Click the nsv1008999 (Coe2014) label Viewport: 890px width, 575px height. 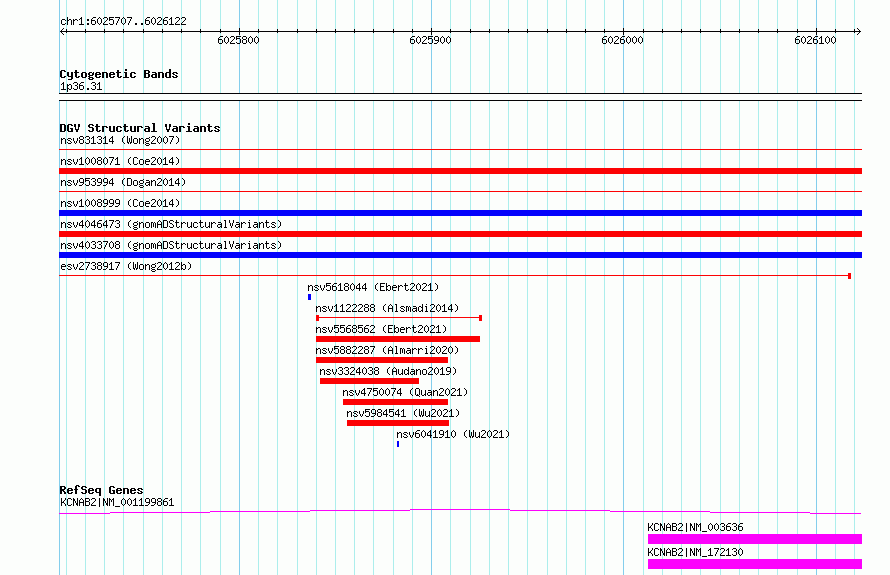click(120, 203)
